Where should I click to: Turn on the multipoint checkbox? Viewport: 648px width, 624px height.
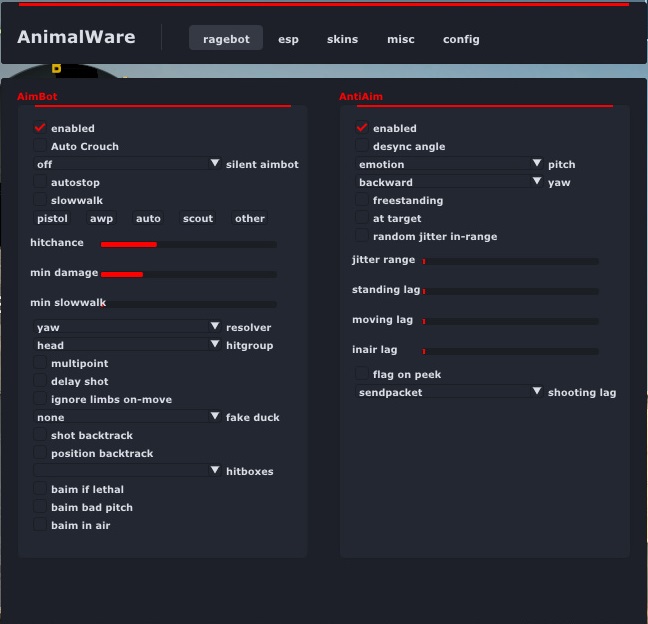point(40,362)
